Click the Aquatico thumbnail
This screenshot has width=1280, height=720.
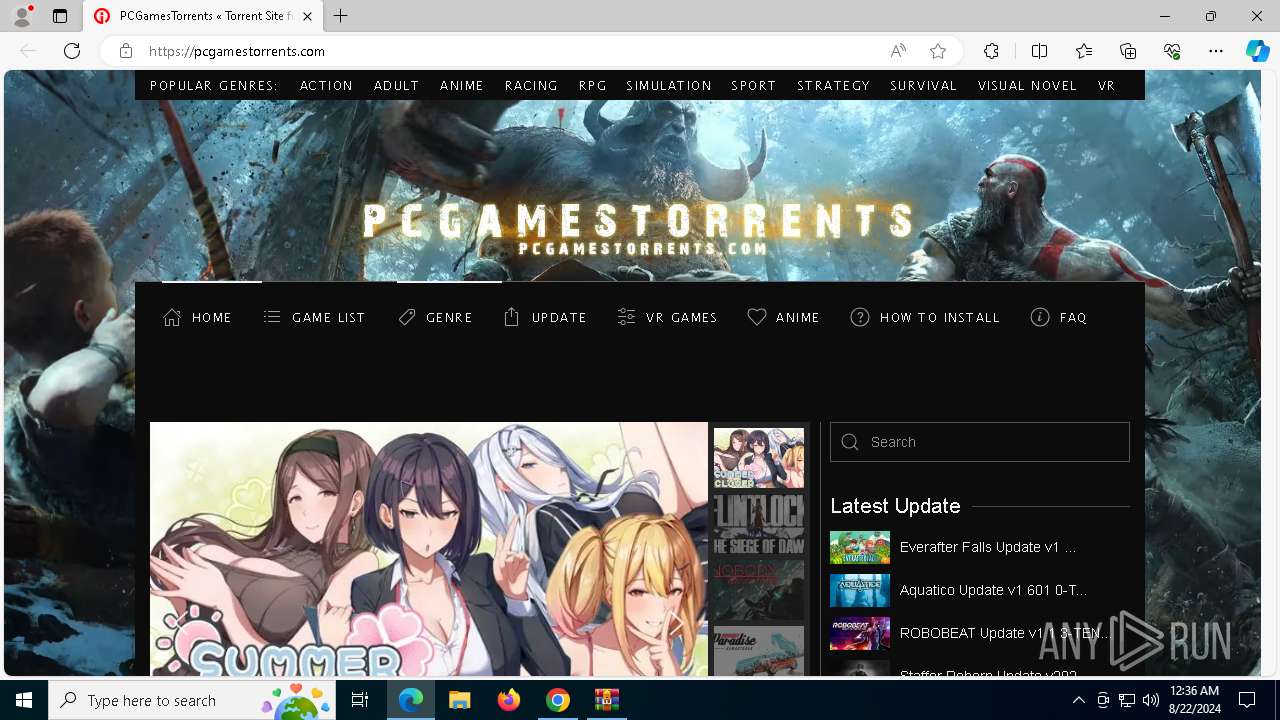tap(860, 591)
